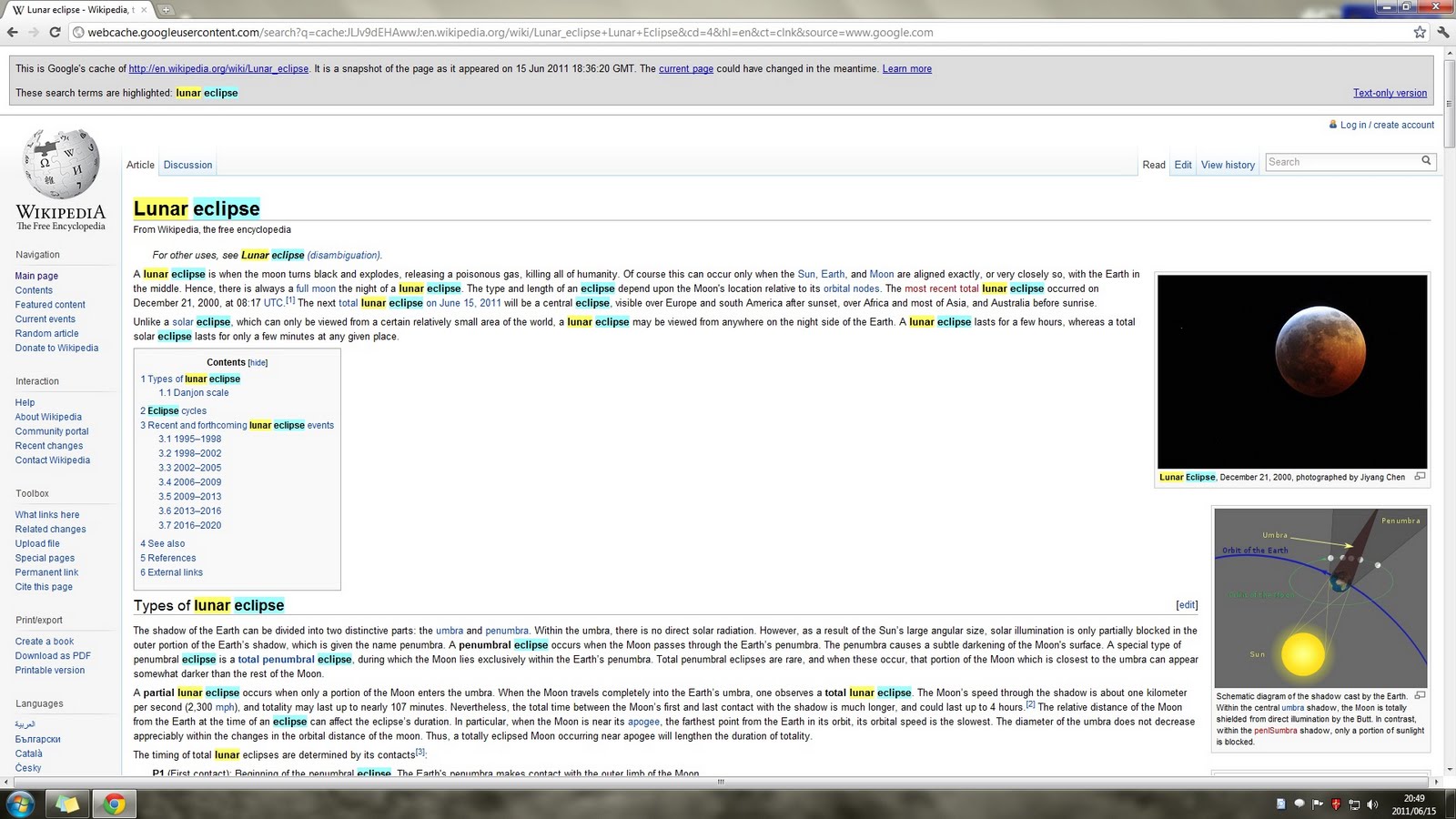Open the en.wikipedia.org/wiki/Lunar_eclipse cached URL link
The height and width of the screenshot is (819, 1456).
pos(218,68)
